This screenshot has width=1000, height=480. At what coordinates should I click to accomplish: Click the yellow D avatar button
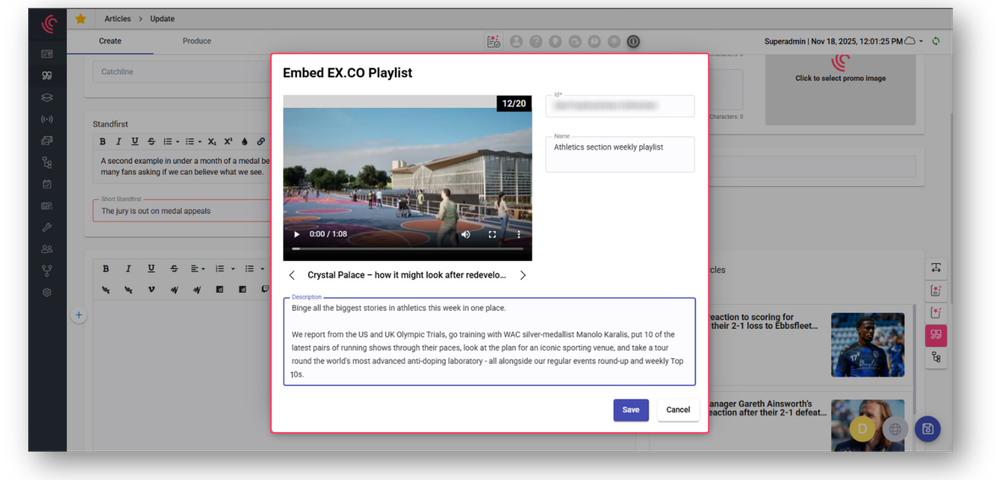point(862,429)
